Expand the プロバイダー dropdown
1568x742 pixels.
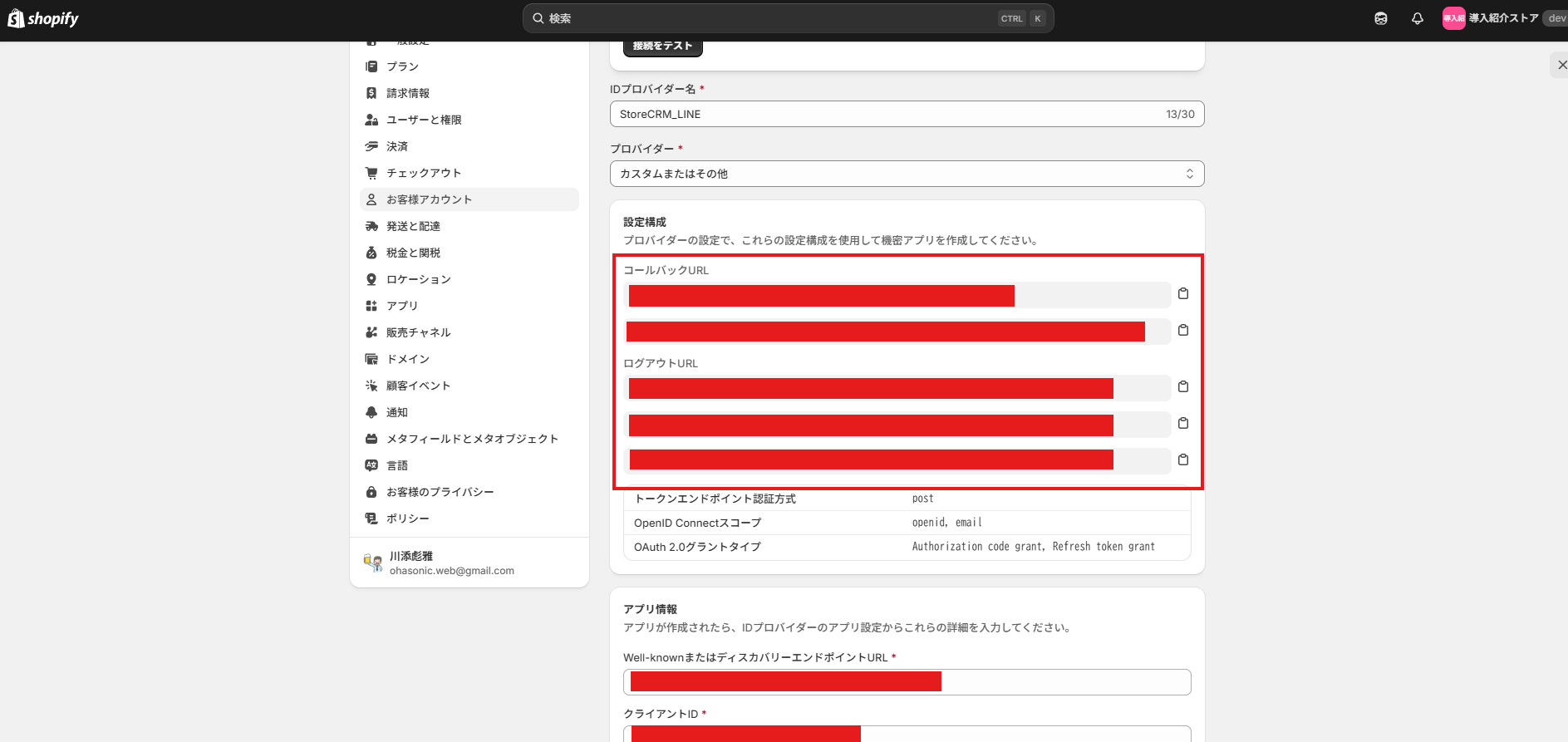pyautogui.click(x=907, y=174)
